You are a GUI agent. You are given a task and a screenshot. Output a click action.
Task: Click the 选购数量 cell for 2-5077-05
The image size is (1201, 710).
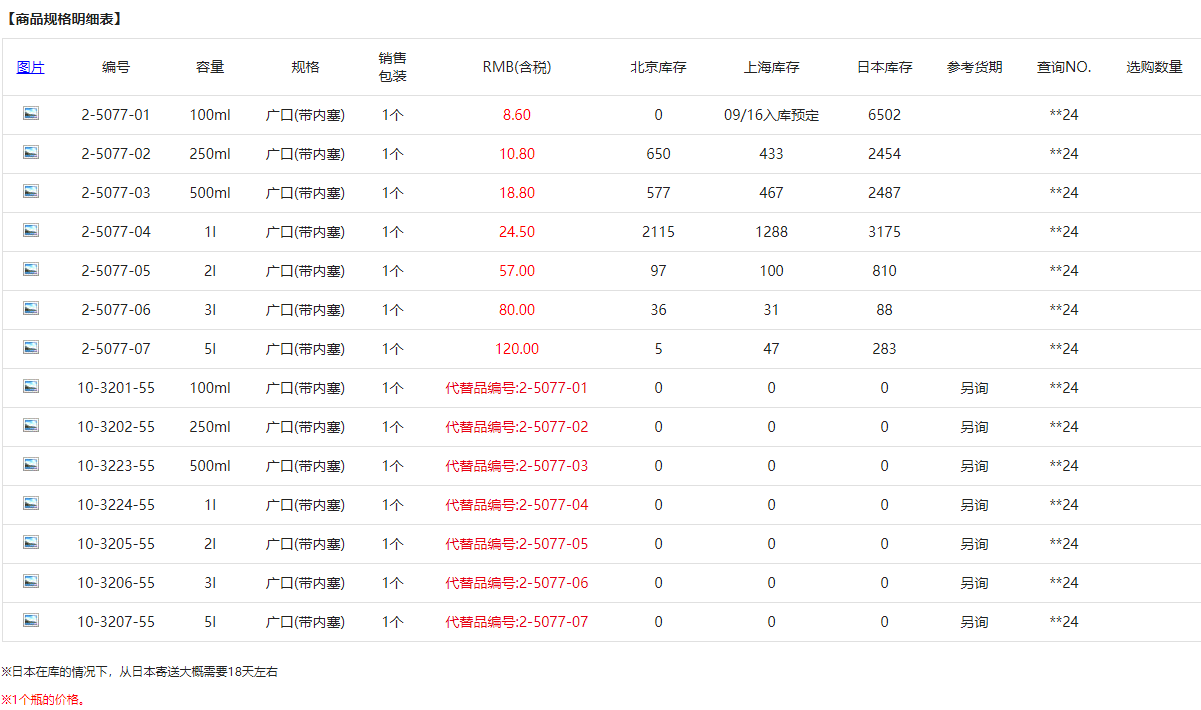(1154, 271)
